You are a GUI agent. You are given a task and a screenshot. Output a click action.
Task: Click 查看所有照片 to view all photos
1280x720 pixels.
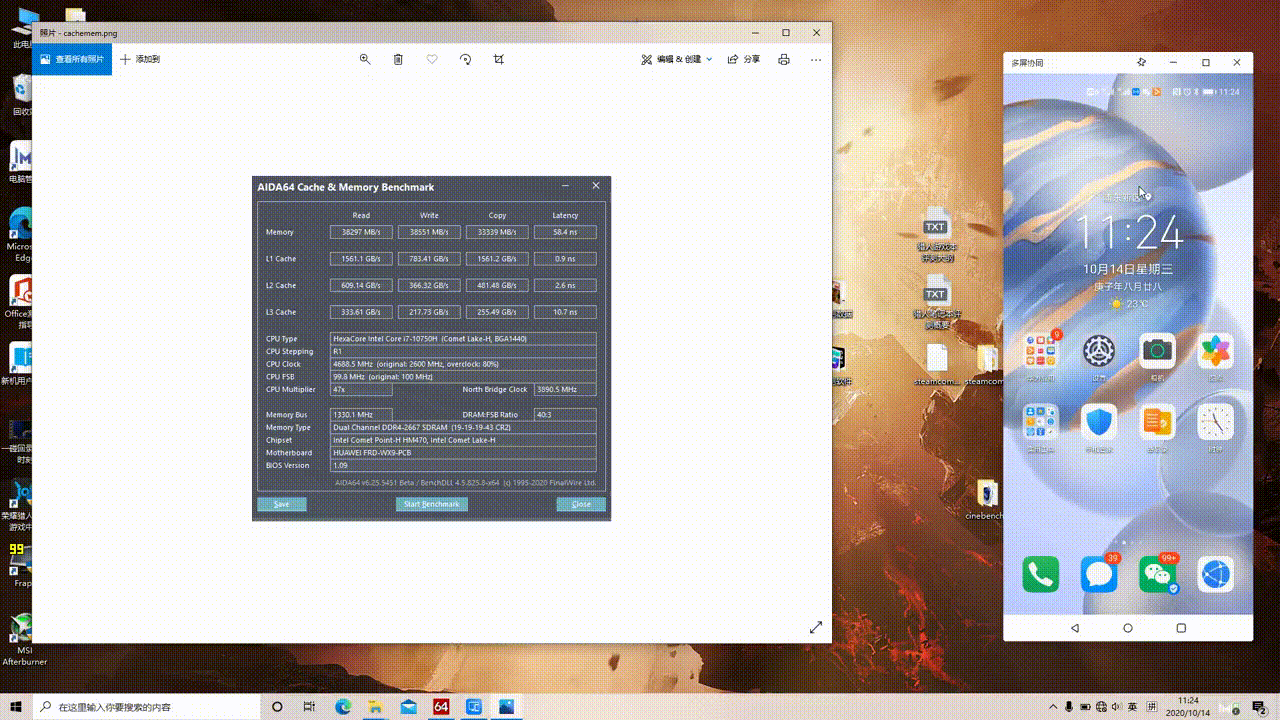71,60
